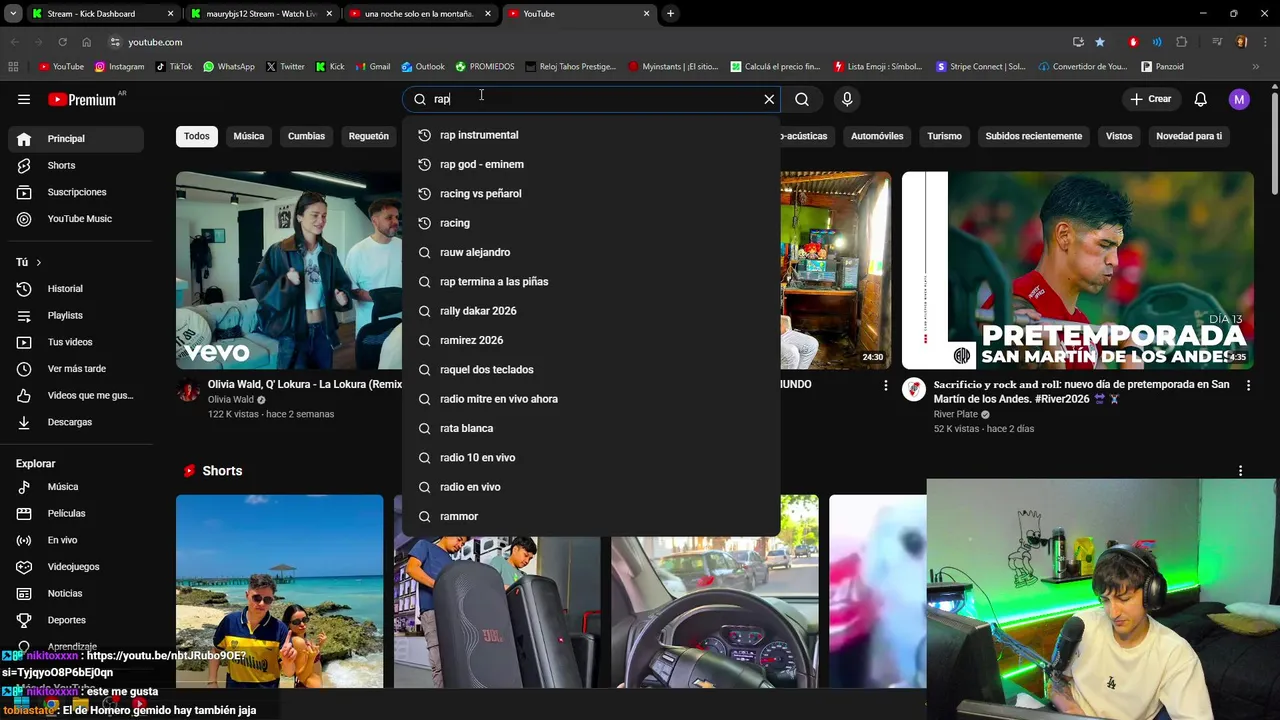Open Videos que me gustan in the sidebar
The height and width of the screenshot is (720, 1280).
tap(76, 395)
